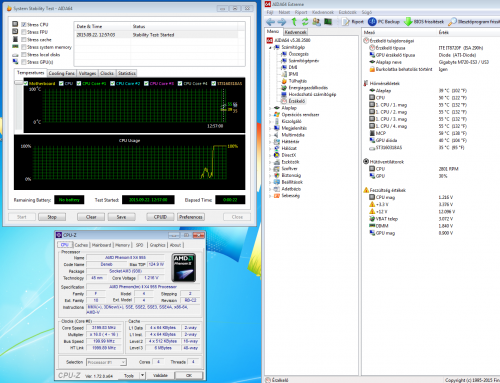Image resolution: width=500 pixels, height=383 pixels.
Task: Click the Multimédia speaker tree icon
Action: coord(277,135)
